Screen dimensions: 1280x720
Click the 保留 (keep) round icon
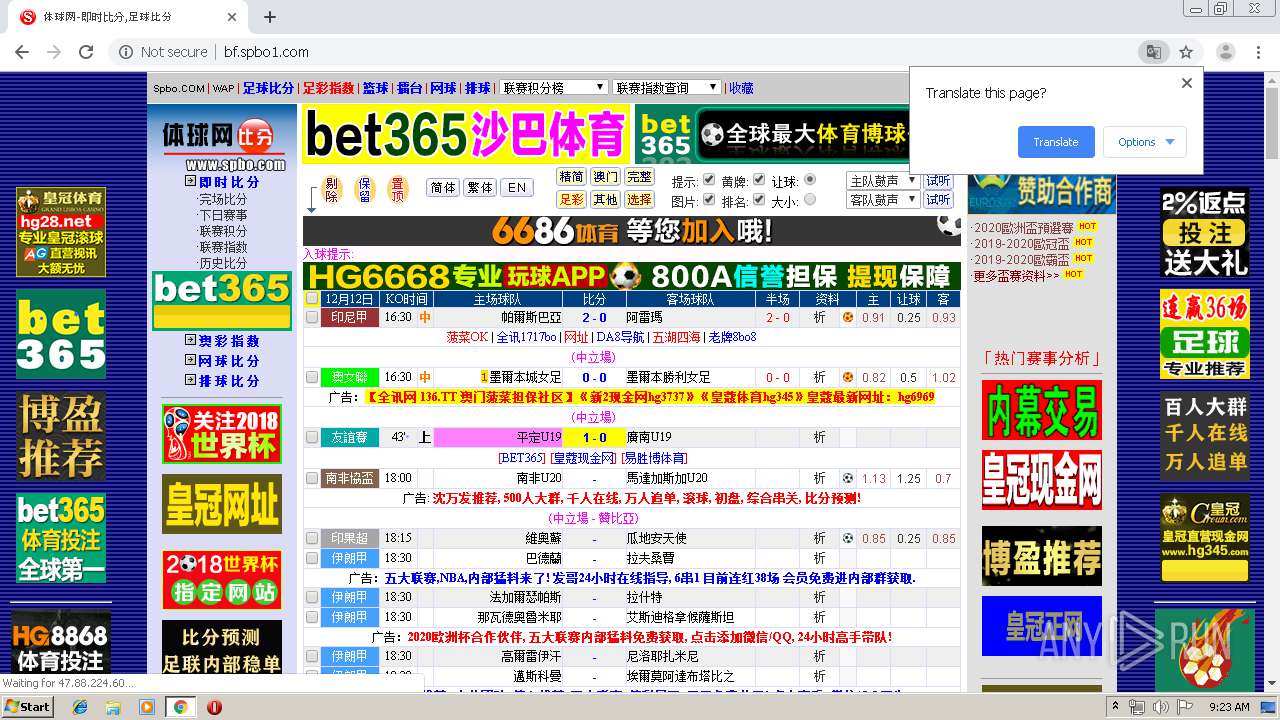coord(365,189)
